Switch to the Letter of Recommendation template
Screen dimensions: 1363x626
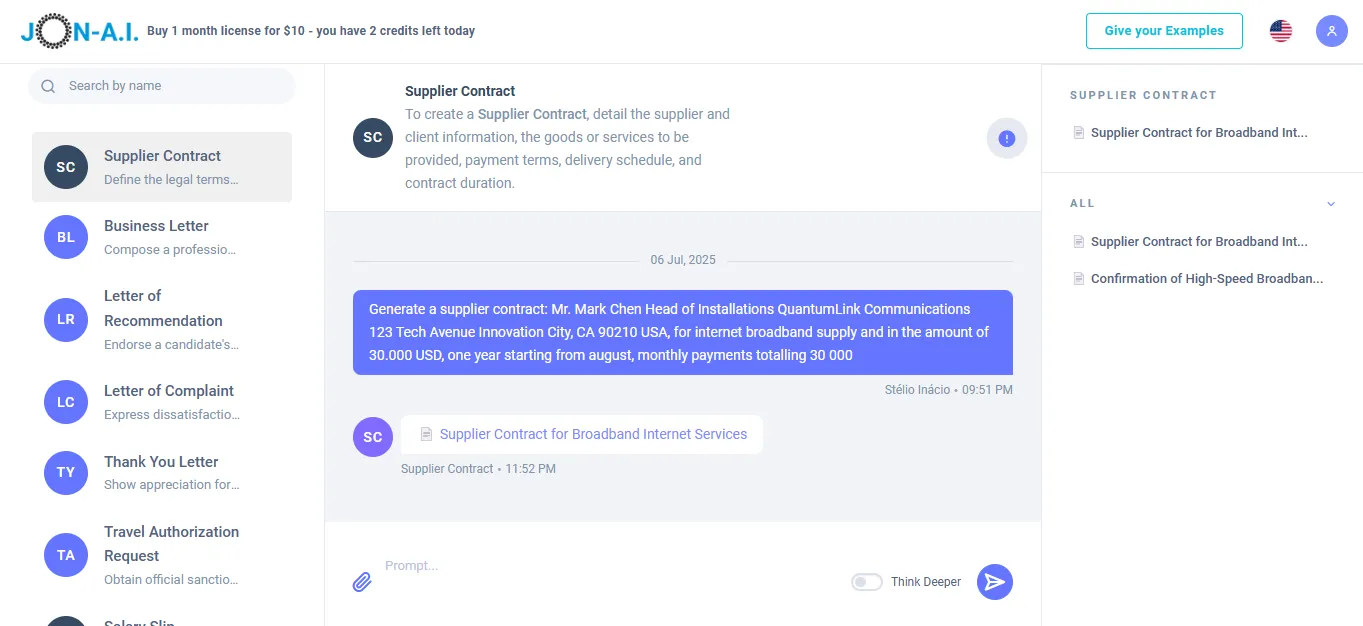tap(162, 308)
